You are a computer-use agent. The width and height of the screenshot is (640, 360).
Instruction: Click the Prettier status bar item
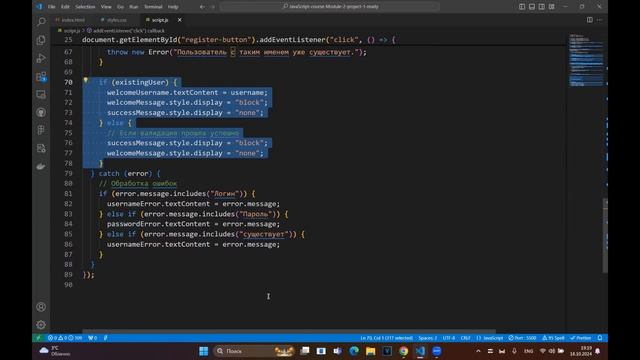(x=581, y=338)
